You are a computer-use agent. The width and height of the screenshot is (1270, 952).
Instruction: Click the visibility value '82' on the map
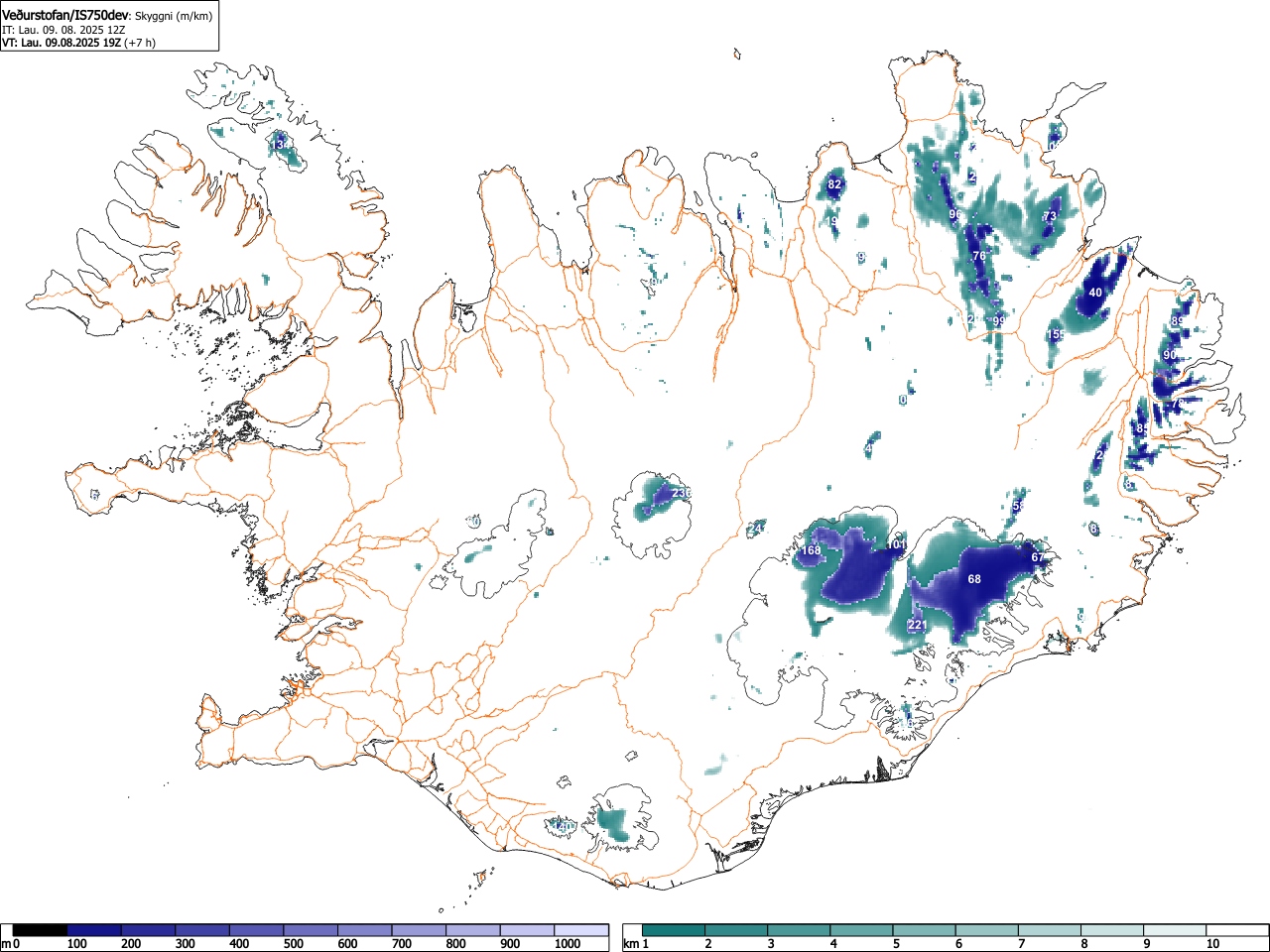click(x=834, y=184)
